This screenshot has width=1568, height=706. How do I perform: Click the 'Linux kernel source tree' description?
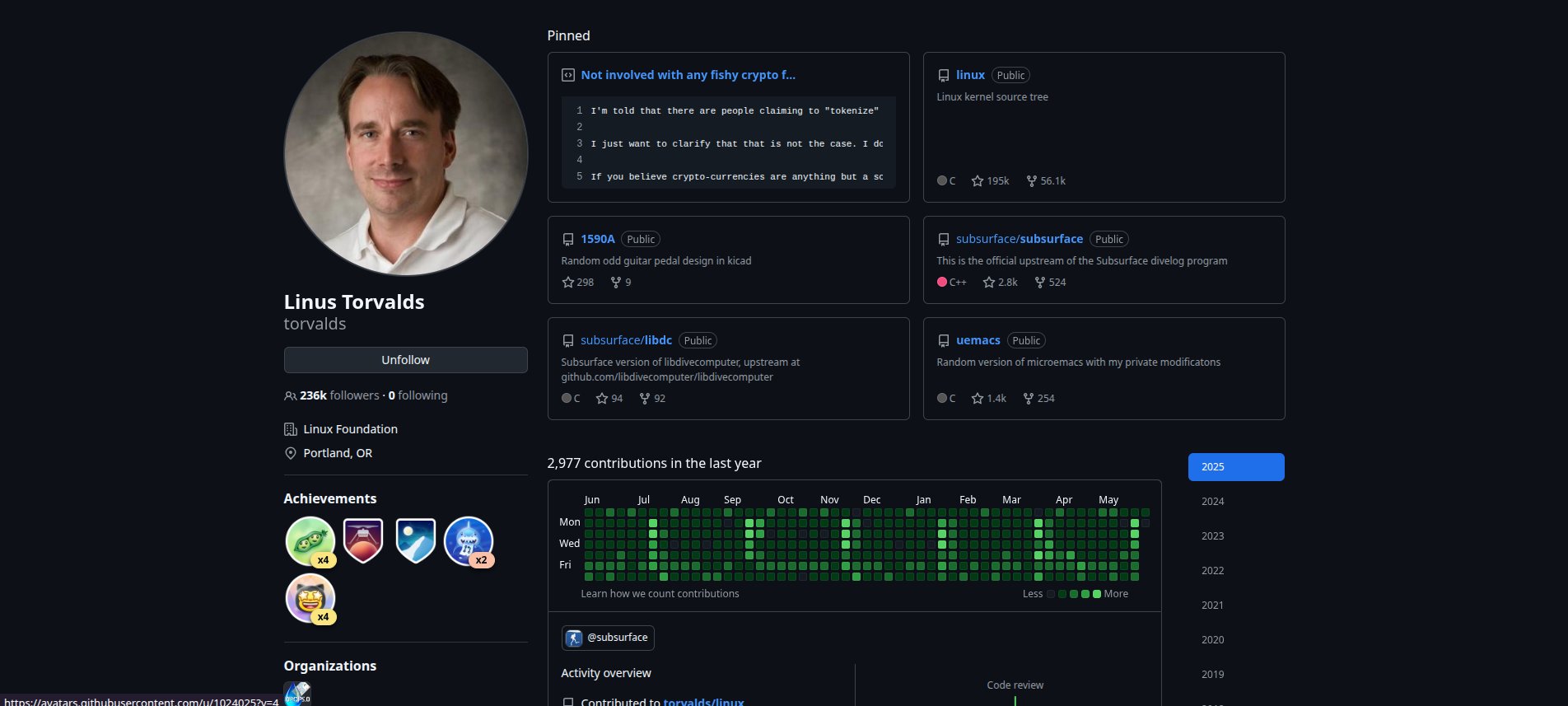992,97
